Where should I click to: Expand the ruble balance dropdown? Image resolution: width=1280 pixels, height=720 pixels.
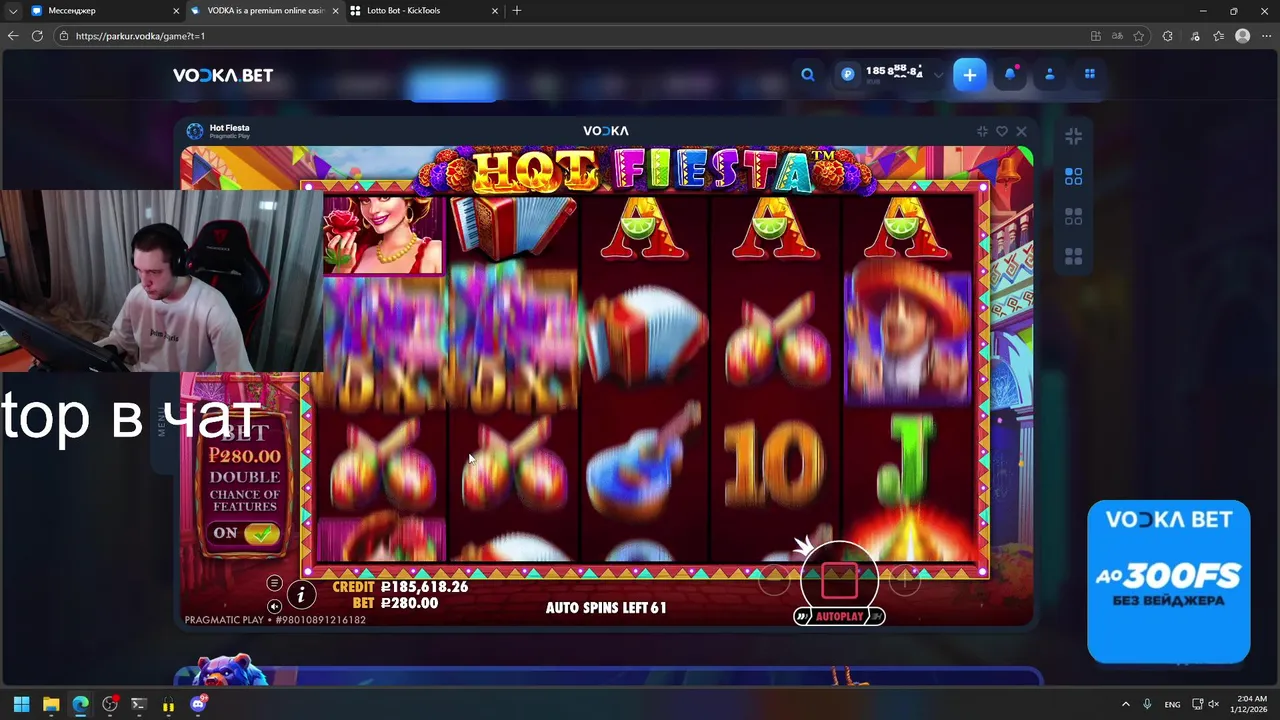tap(938, 75)
